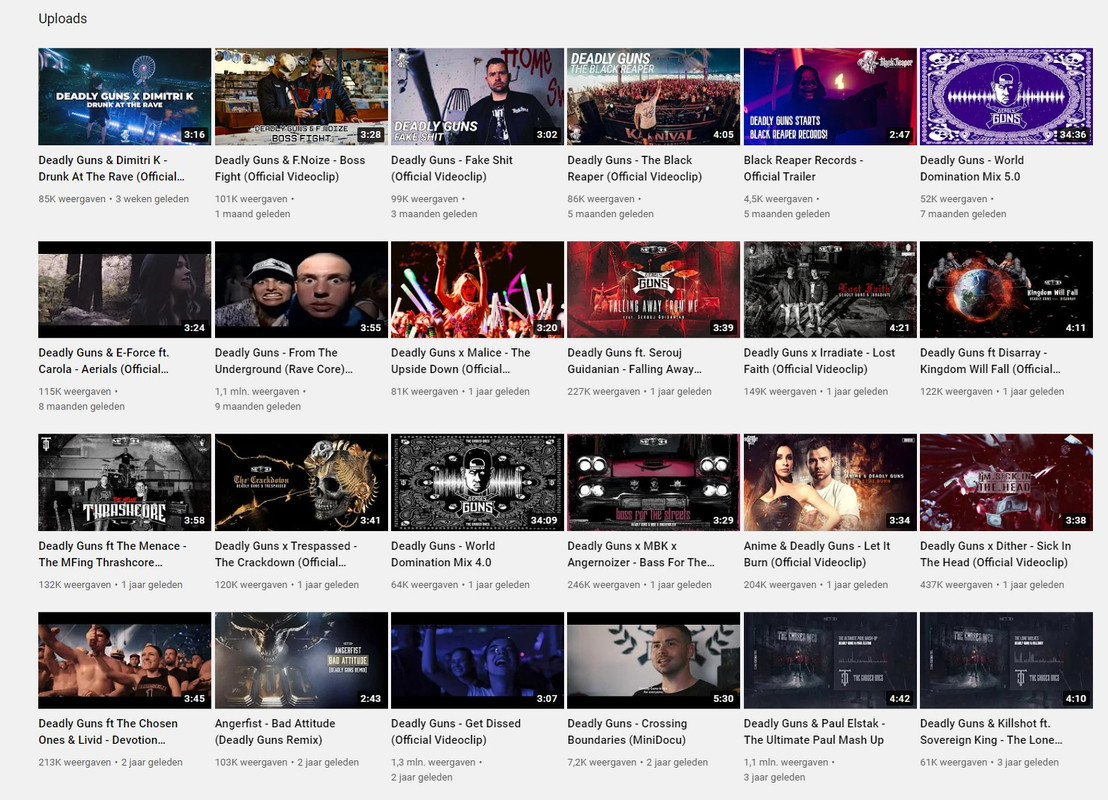Image resolution: width=1108 pixels, height=800 pixels.
Task: Click title 'Deadly Guns & E-Force ft. Carola - Aerials'
Action: (x=104, y=360)
